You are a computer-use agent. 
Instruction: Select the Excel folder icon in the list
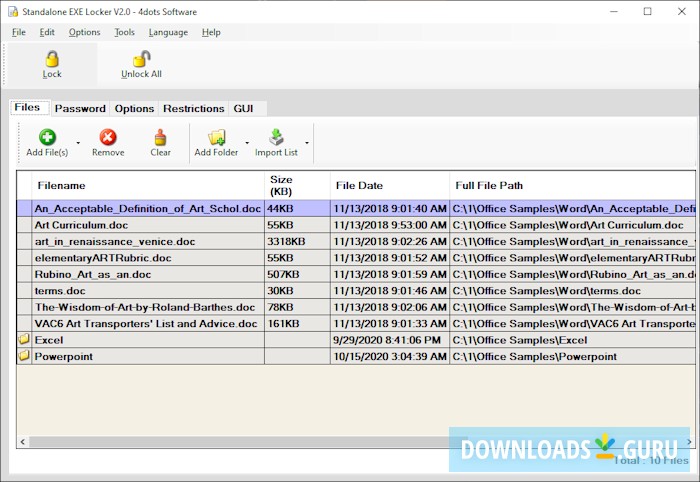tap(24, 339)
